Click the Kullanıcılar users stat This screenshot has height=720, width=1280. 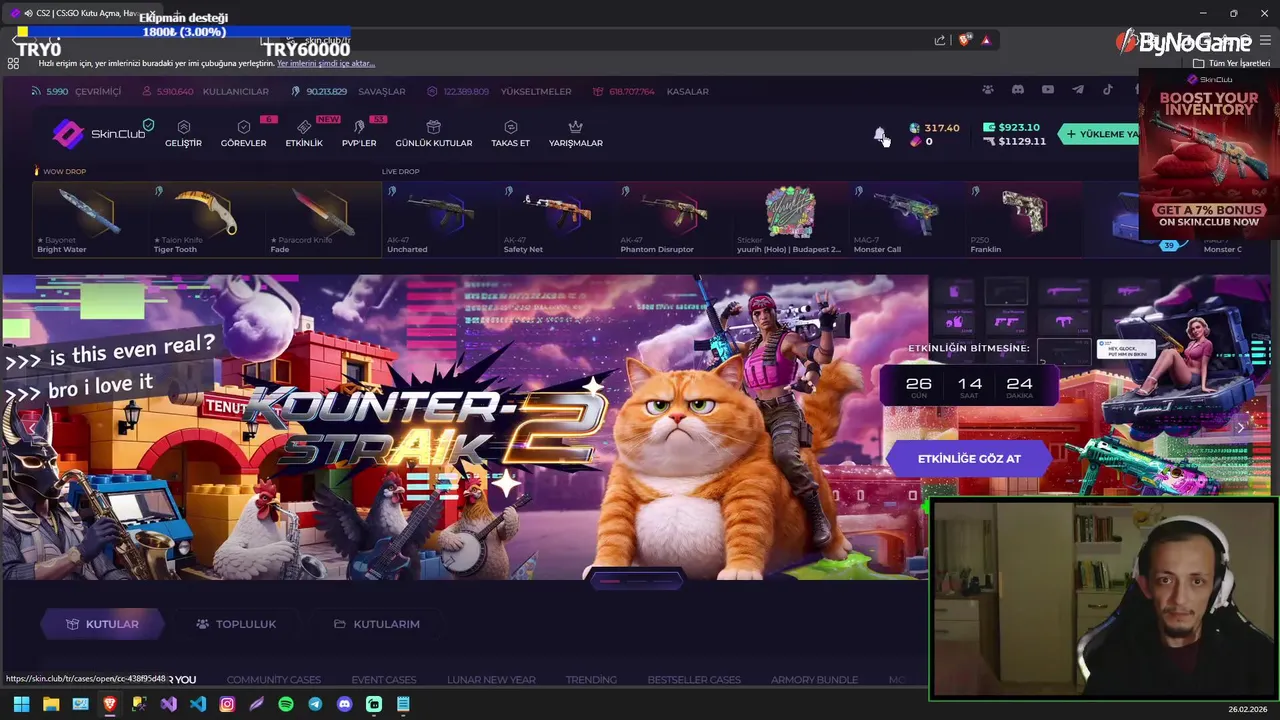pyautogui.click(x=205, y=91)
